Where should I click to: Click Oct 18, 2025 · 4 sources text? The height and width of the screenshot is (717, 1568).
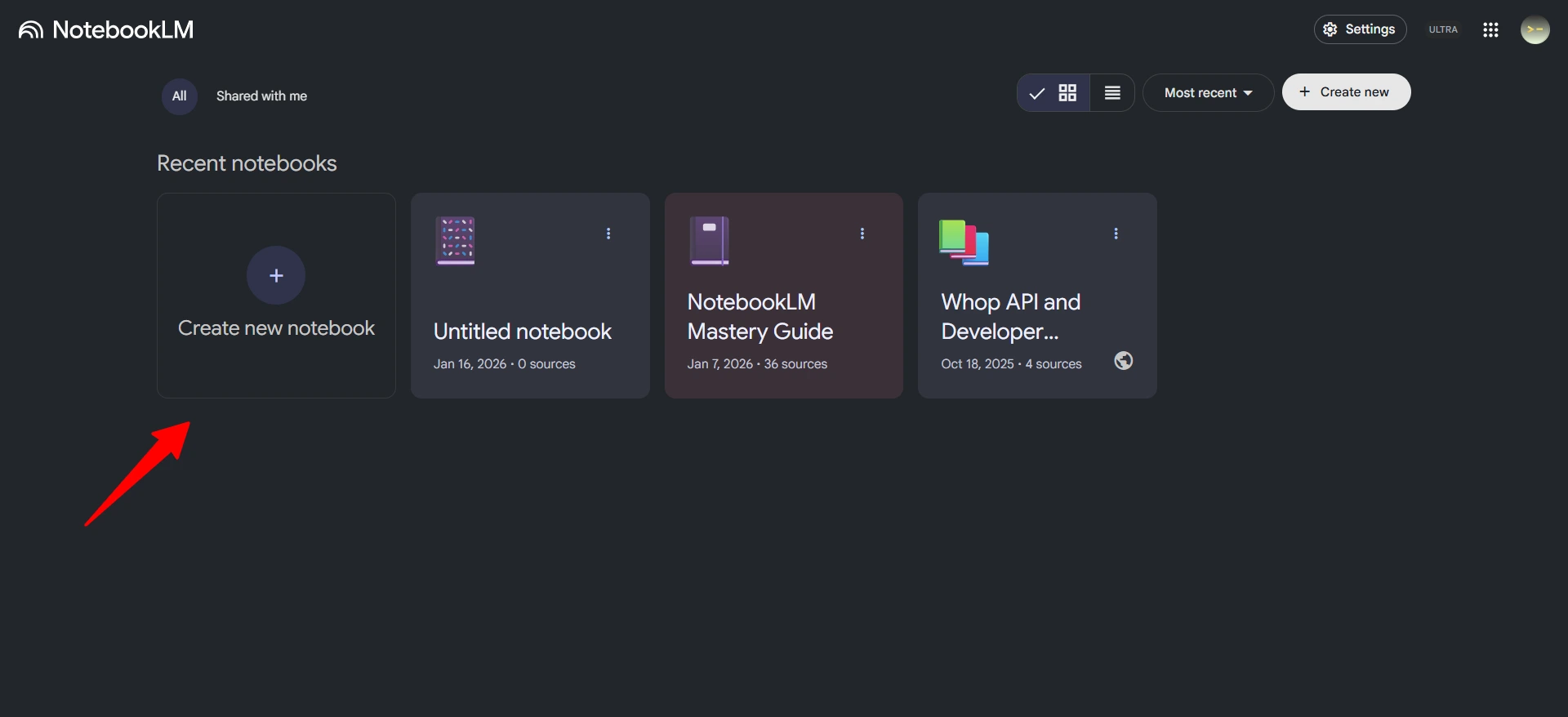point(1011,364)
